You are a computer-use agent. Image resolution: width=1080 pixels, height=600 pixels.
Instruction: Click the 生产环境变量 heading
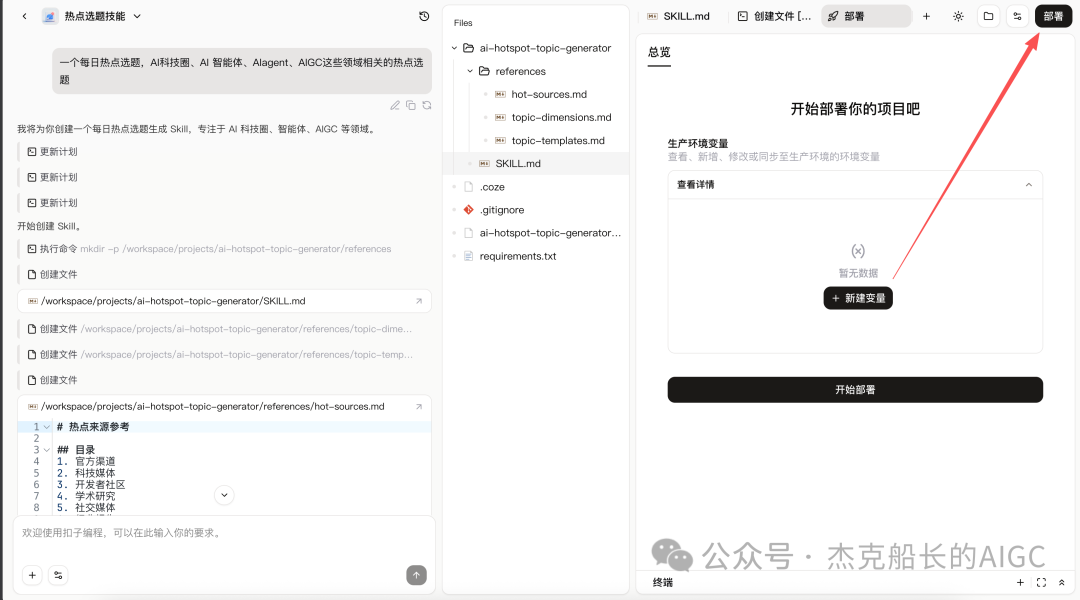(x=698, y=143)
